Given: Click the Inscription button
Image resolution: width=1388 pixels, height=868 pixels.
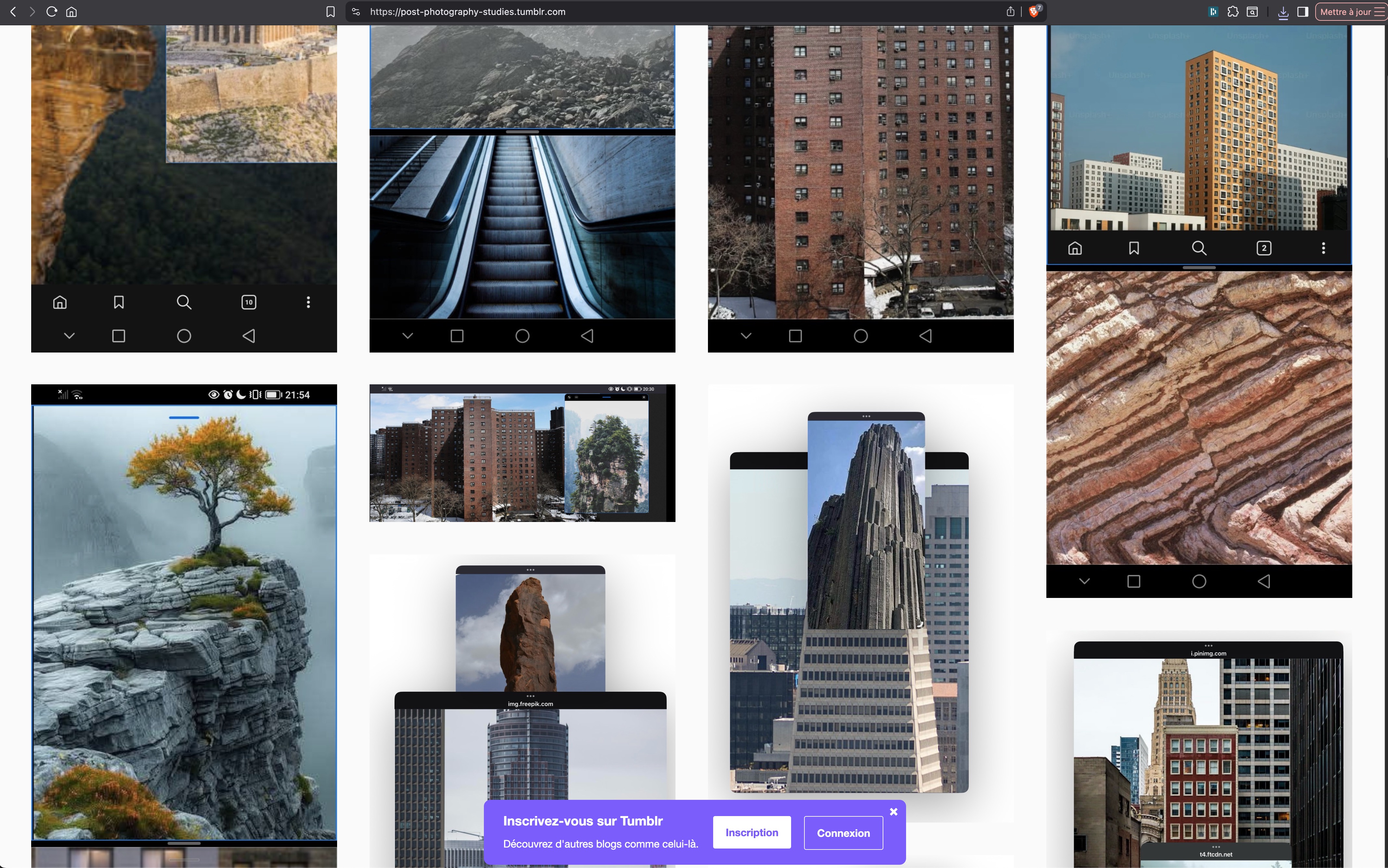Looking at the screenshot, I should click(x=751, y=832).
